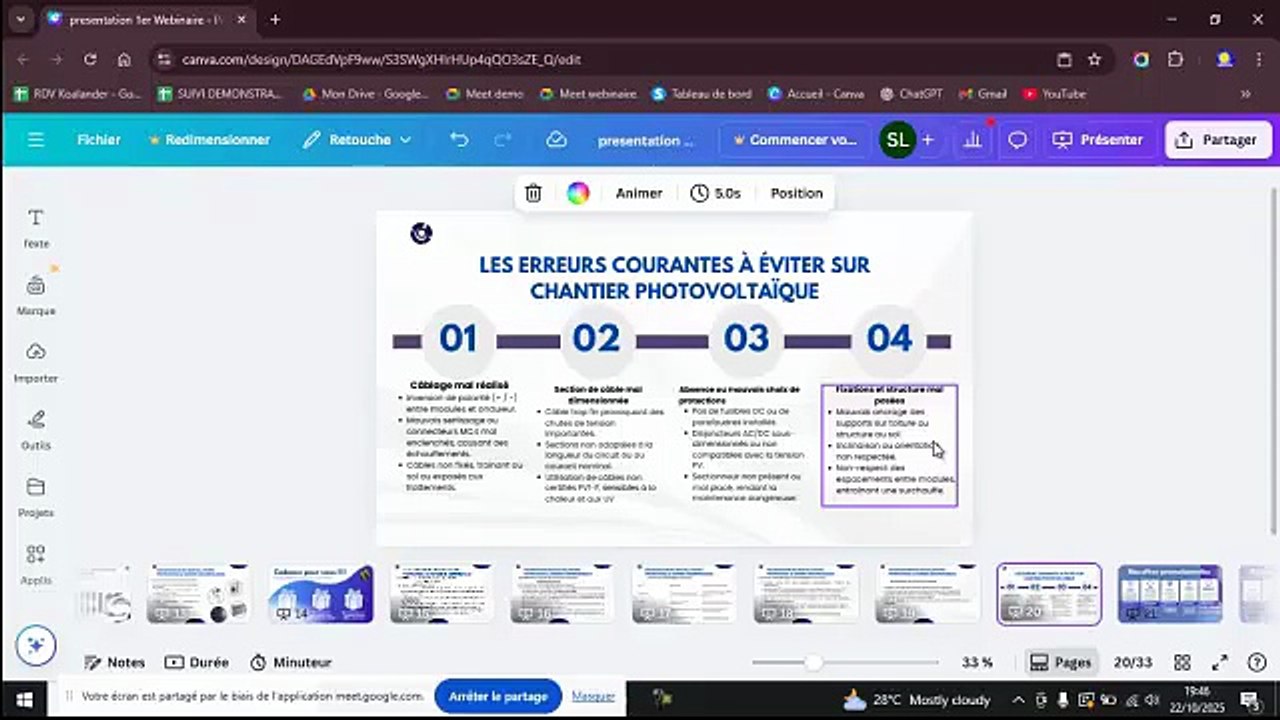Delete selected element with trash icon
Viewport: 1280px width, 720px height.
click(x=533, y=193)
